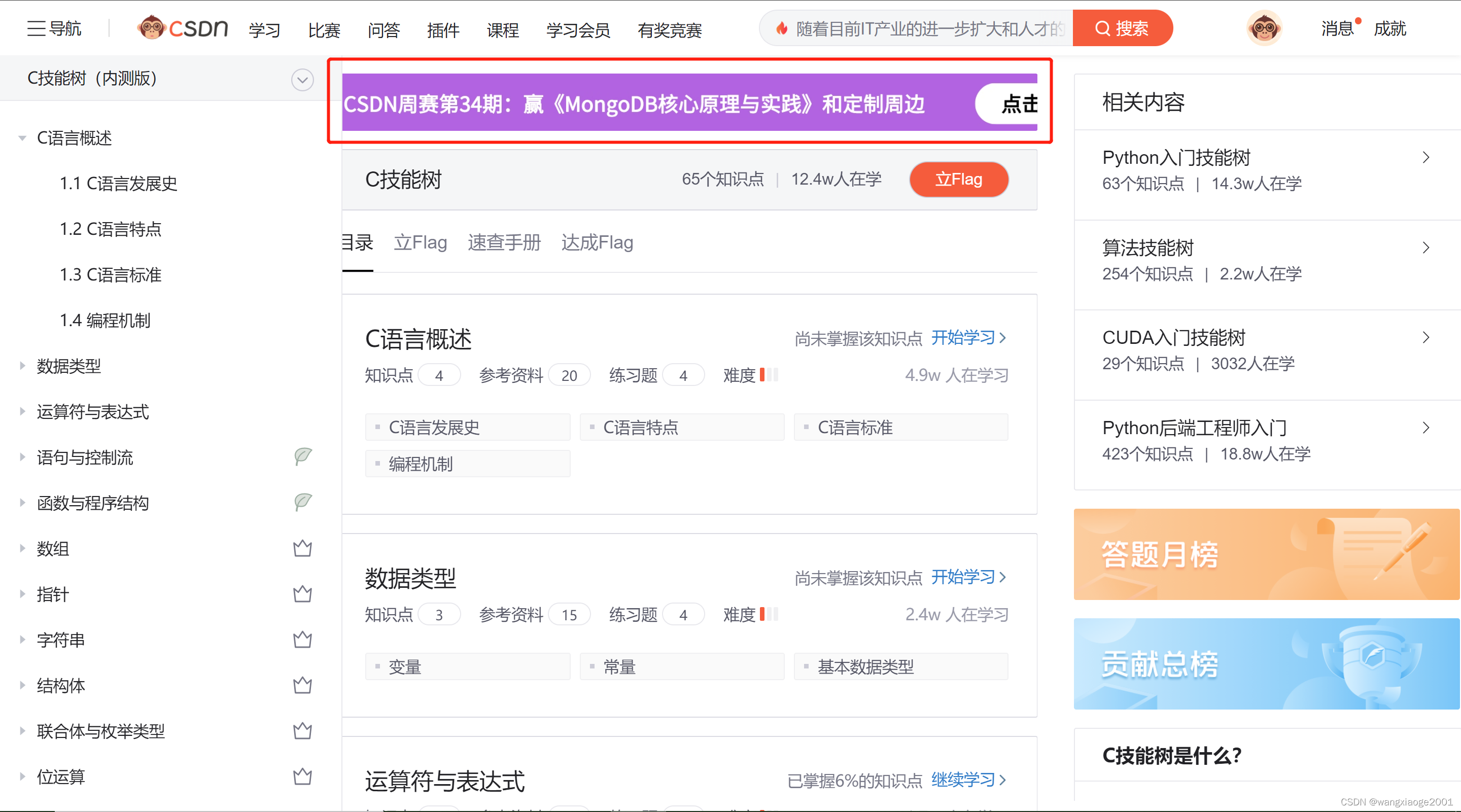Click leaf icon beside 语句与控制流
This screenshot has height=812, width=1461.
303,456
